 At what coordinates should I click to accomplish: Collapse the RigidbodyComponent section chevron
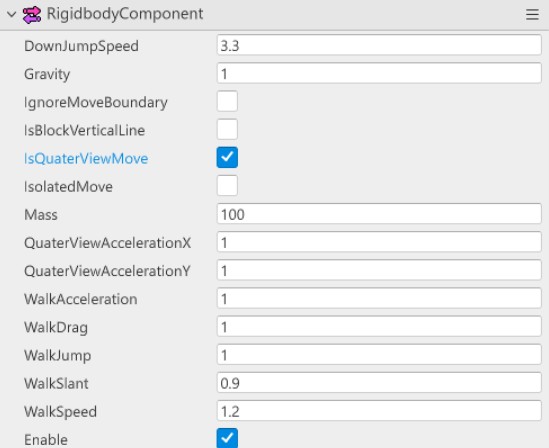12,15
